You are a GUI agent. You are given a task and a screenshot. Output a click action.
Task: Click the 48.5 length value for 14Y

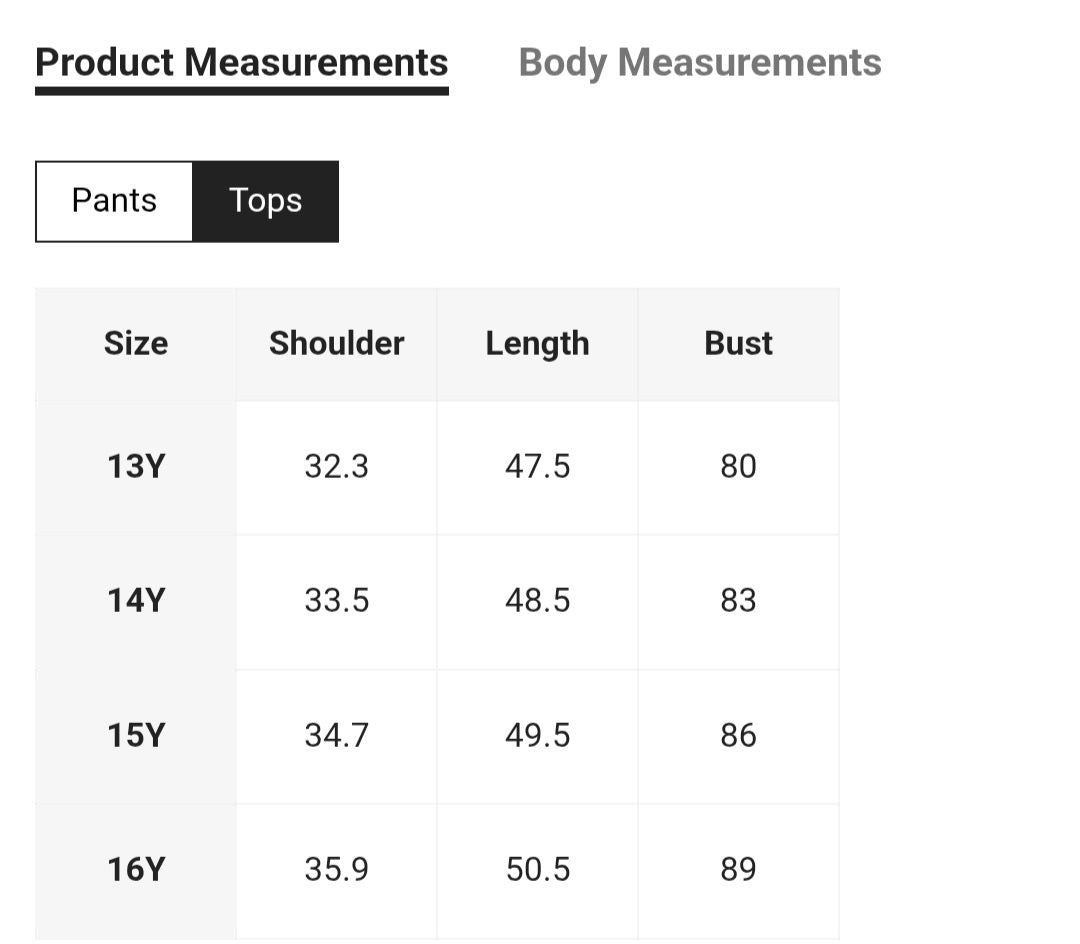pyautogui.click(x=537, y=601)
